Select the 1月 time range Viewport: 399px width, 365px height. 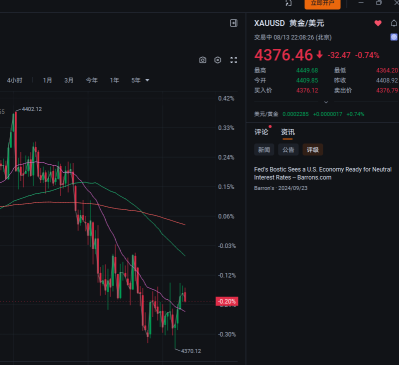pyautogui.click(x=47, y=80)
